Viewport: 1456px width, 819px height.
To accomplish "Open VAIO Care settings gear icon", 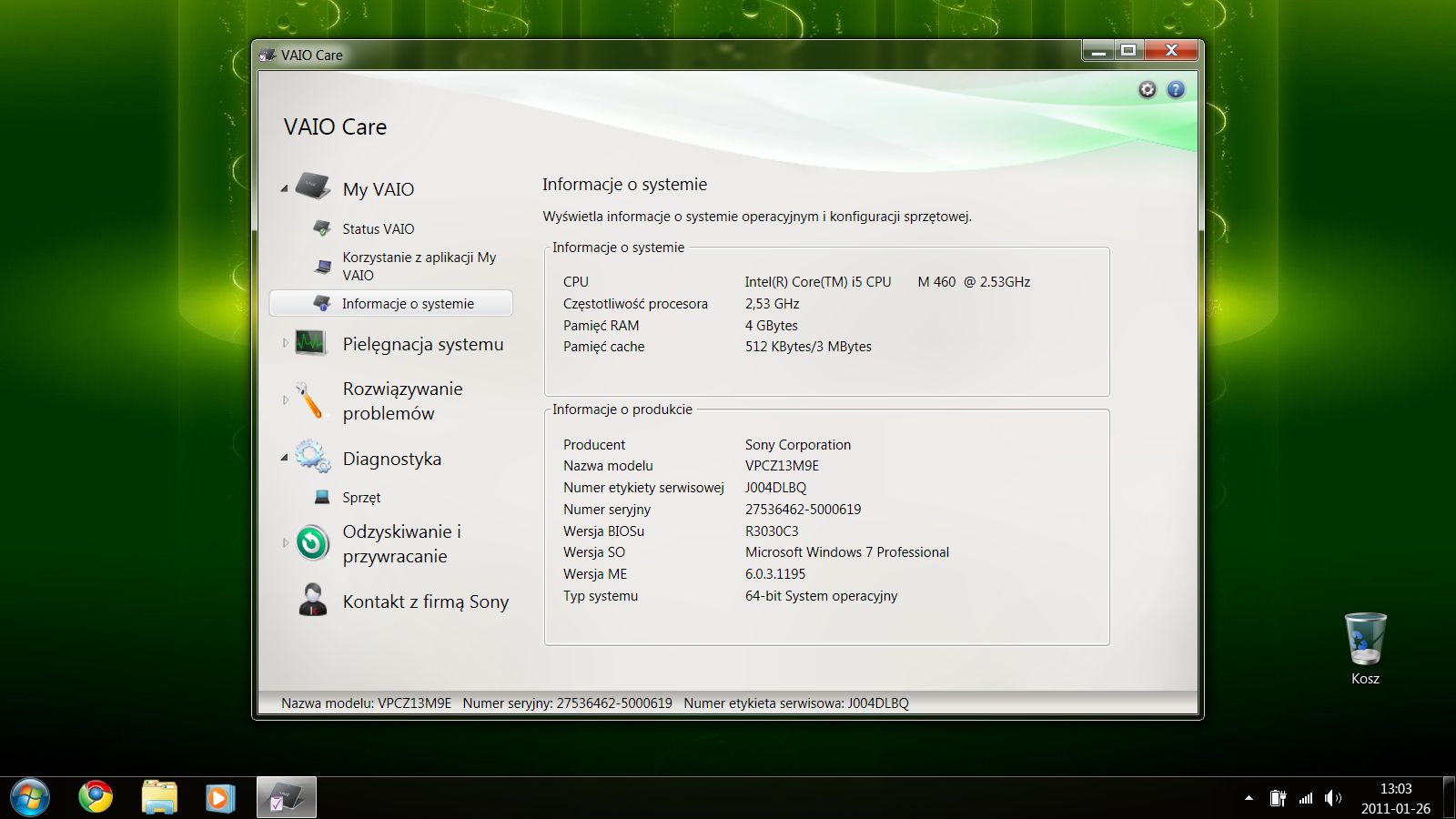I will [1148, 89].
